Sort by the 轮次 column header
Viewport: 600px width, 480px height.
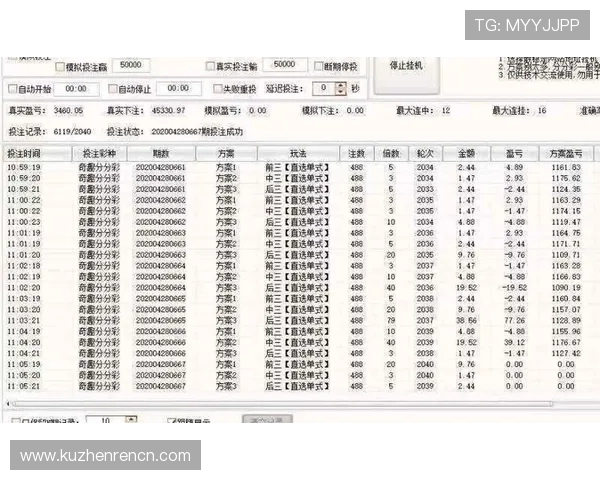(x=425, y=154)
